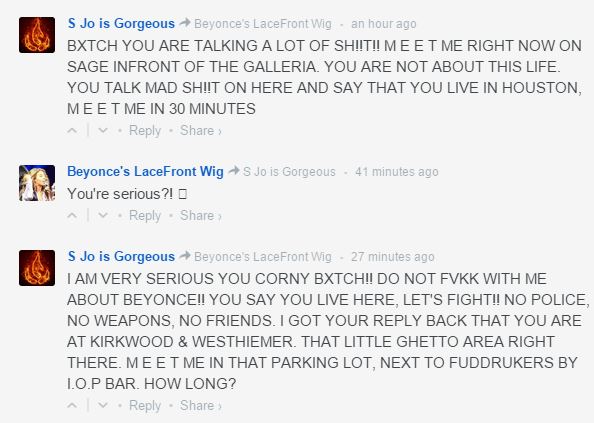Viewport: 594px width, 423px height.
Task: Downvote the first S Jo is Gorgeous comment
Action: [103, 131]
